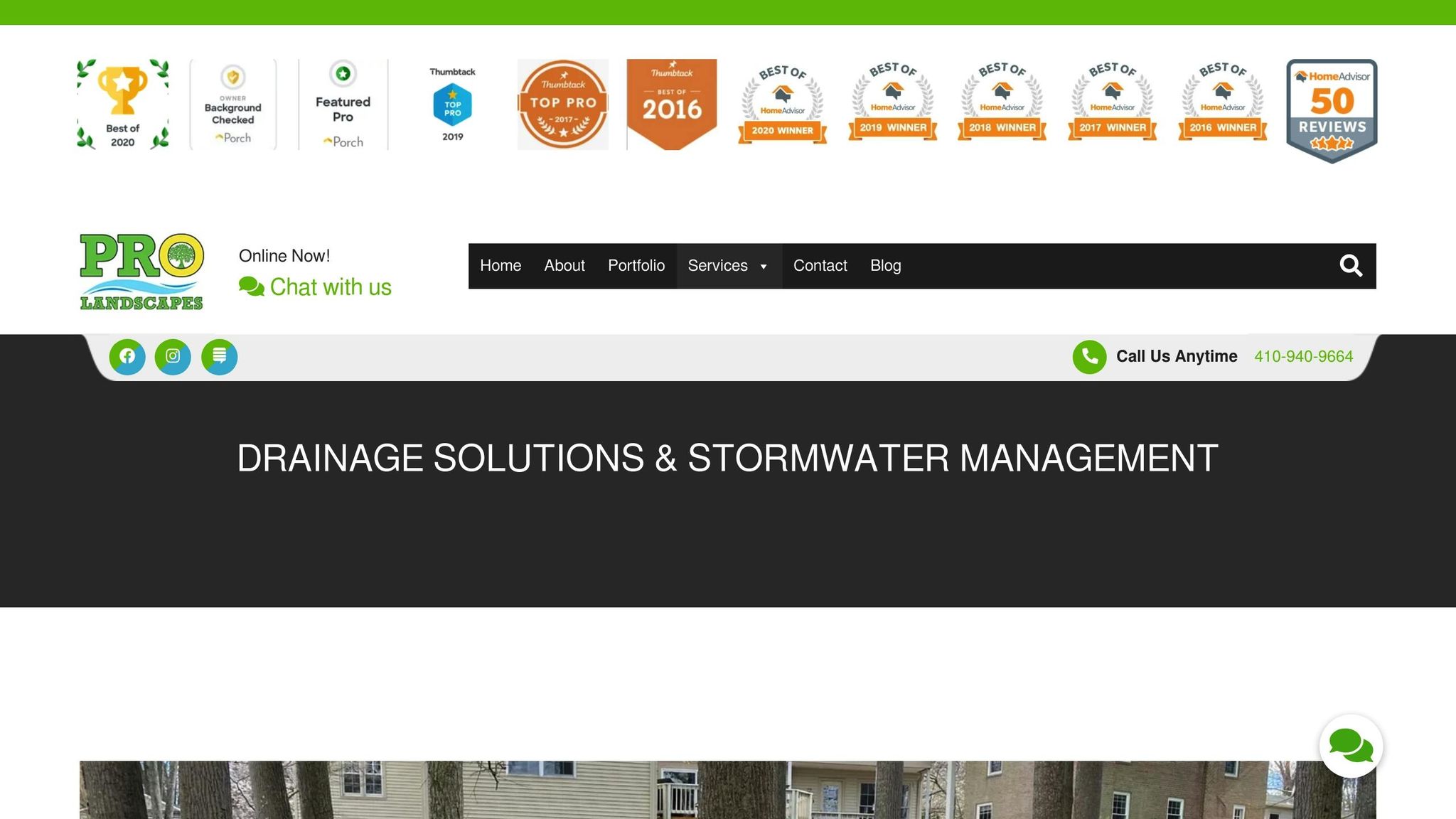Click the Drainage Solutions & Stormwater Management heading
This screenshot has width=1456, height=819.
728,458
